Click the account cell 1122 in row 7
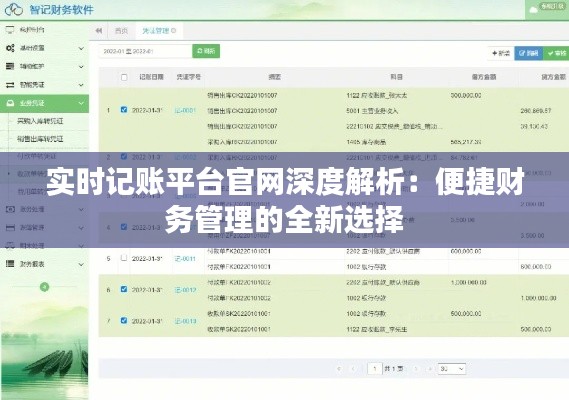 pyautogui.click(x=377, y=329)
